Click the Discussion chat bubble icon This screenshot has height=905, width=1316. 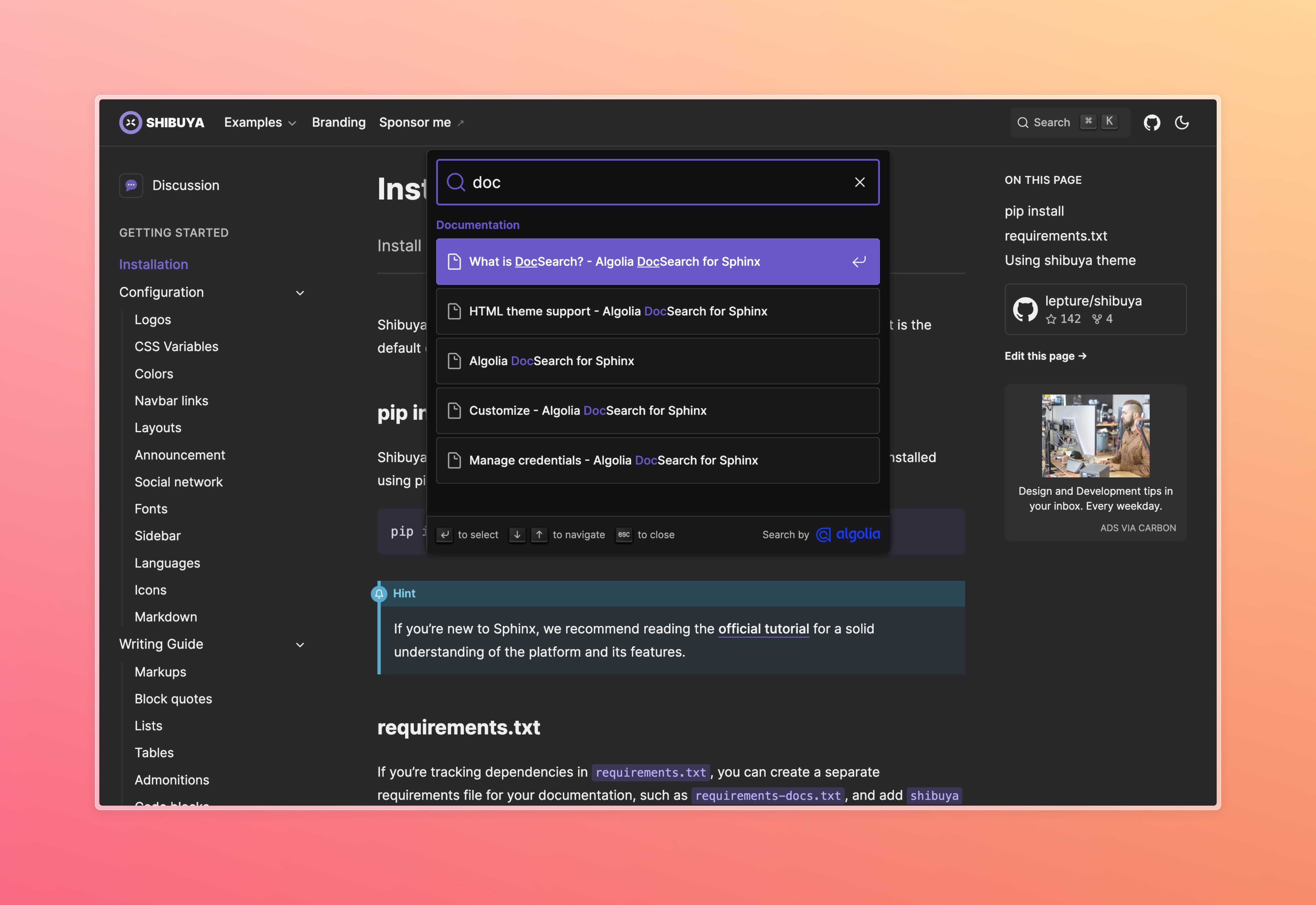[131, 186]
